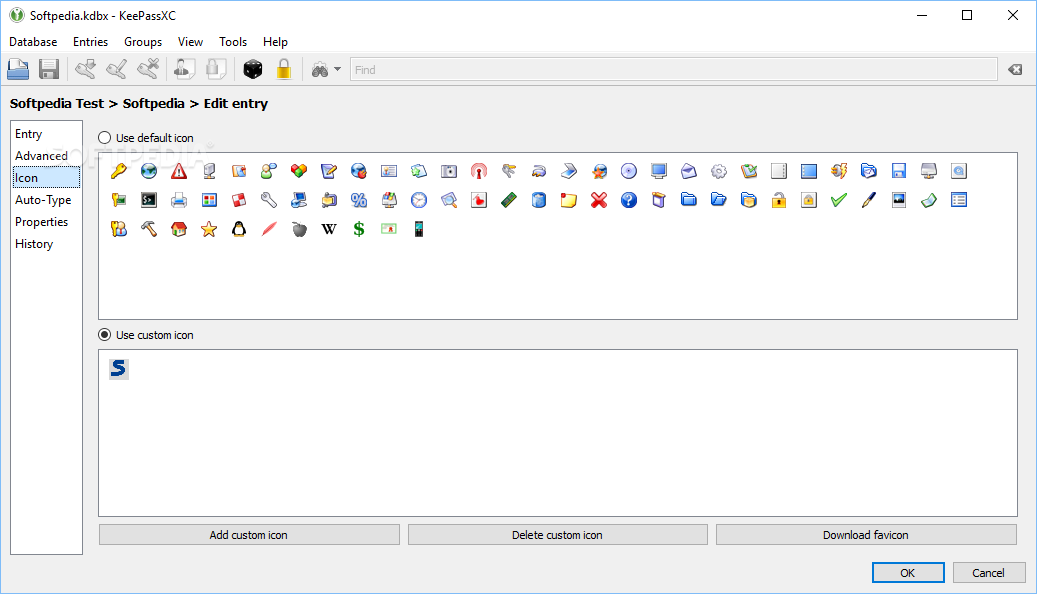Click Add custom icon button
1037x594 pixels.
[x=249, y=534]
